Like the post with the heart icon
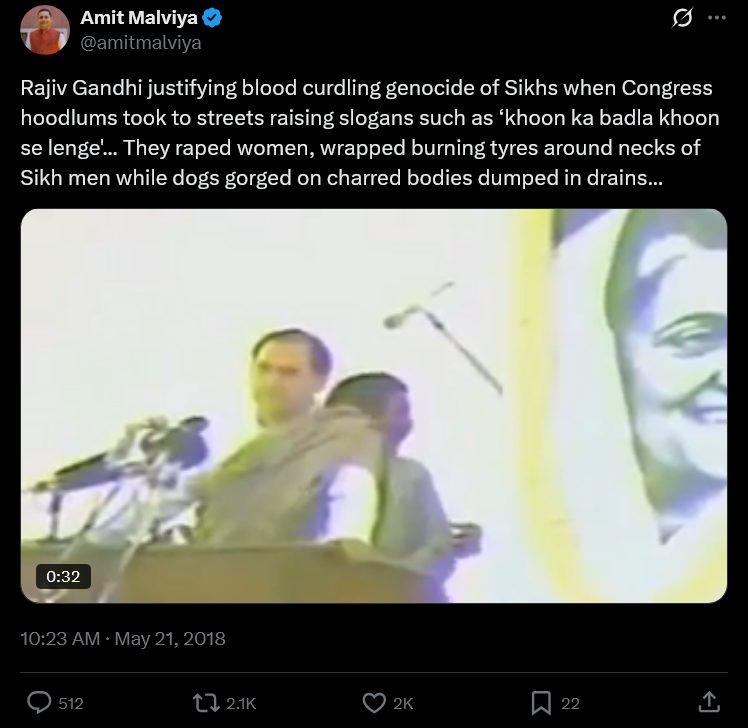Screen dimensions: 748x728 tap(374, 703)
